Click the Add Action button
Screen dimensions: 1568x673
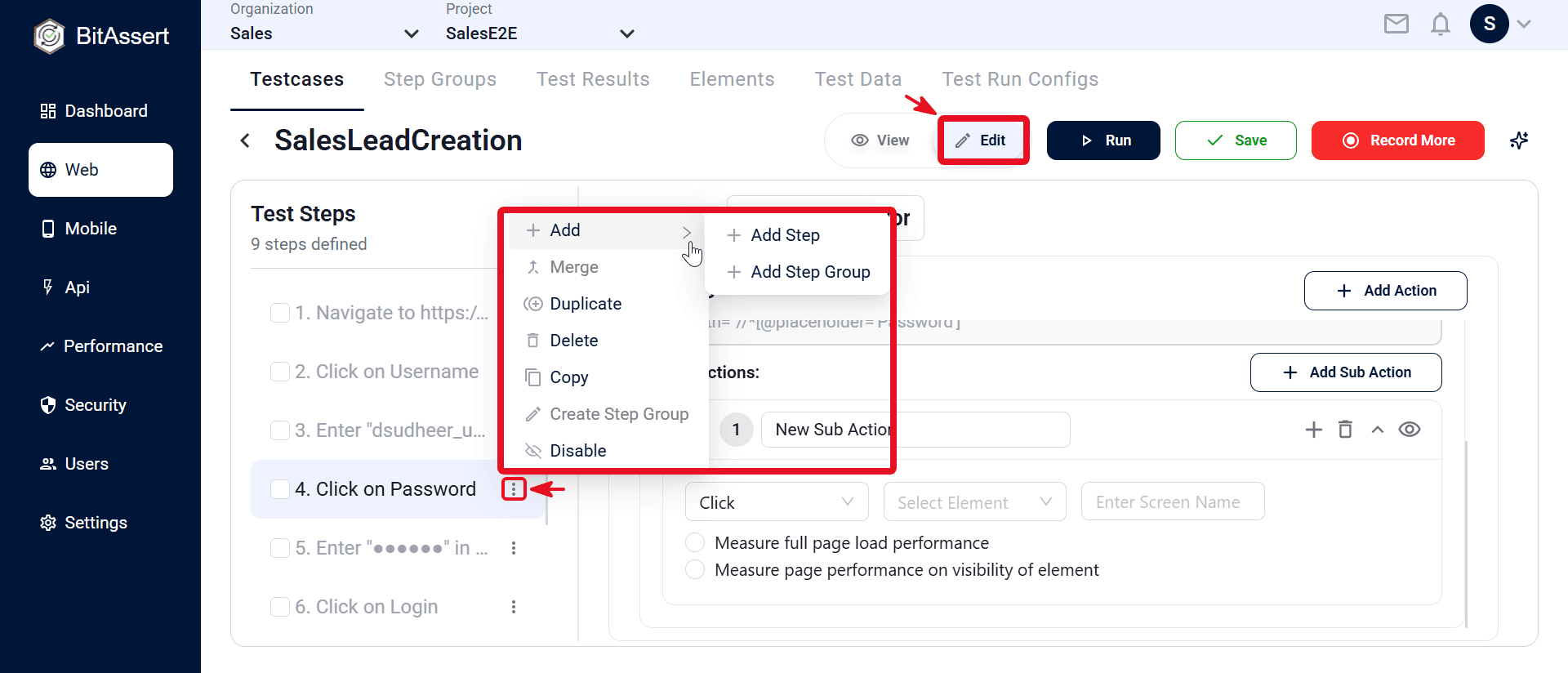coord(1385,291)
